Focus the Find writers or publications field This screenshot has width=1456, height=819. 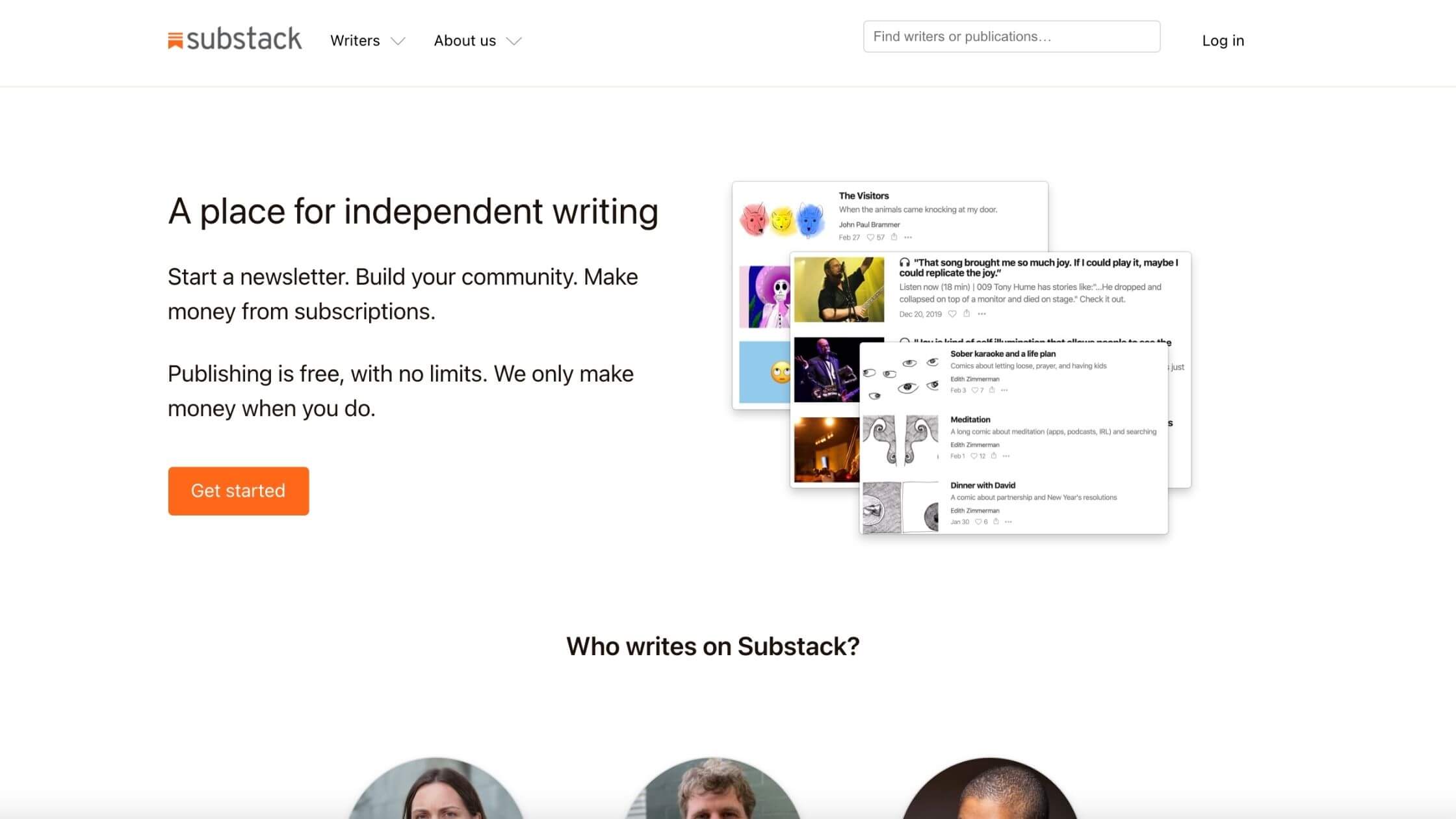1011,36
